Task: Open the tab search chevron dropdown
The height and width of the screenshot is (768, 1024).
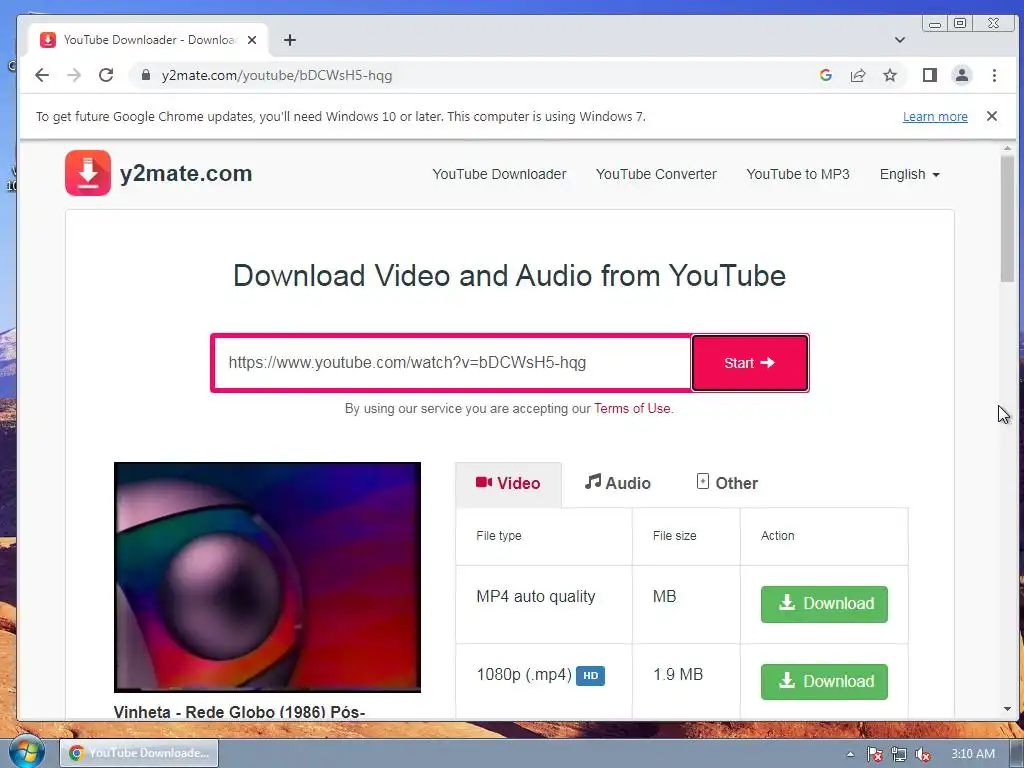Action: coord(900,40)
